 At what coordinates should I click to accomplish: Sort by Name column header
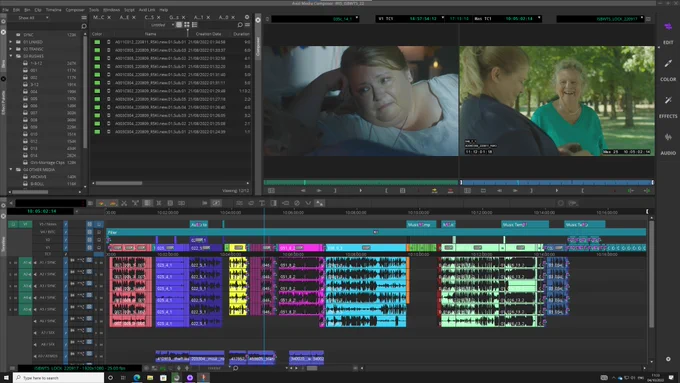click(150, 34)
